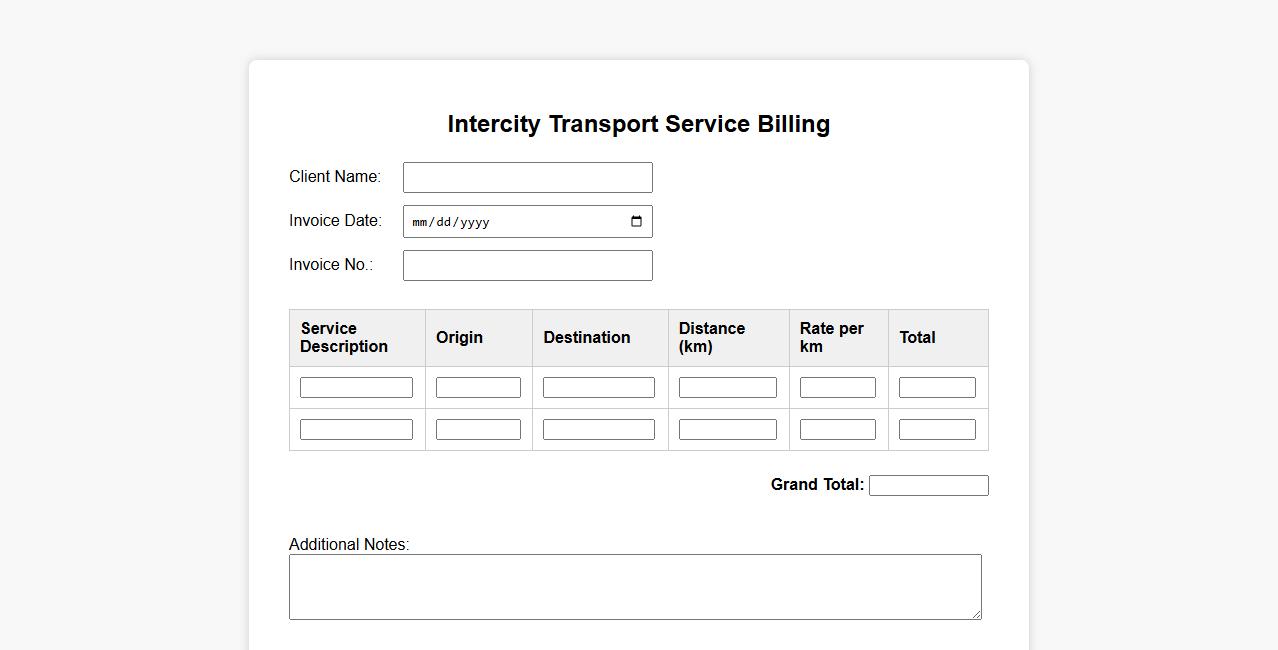This screenshot has height=650, width=1278.
Task: Open the Invoice Date calendar picker icon
Action: pyautogui.click(x=636, y=222)
